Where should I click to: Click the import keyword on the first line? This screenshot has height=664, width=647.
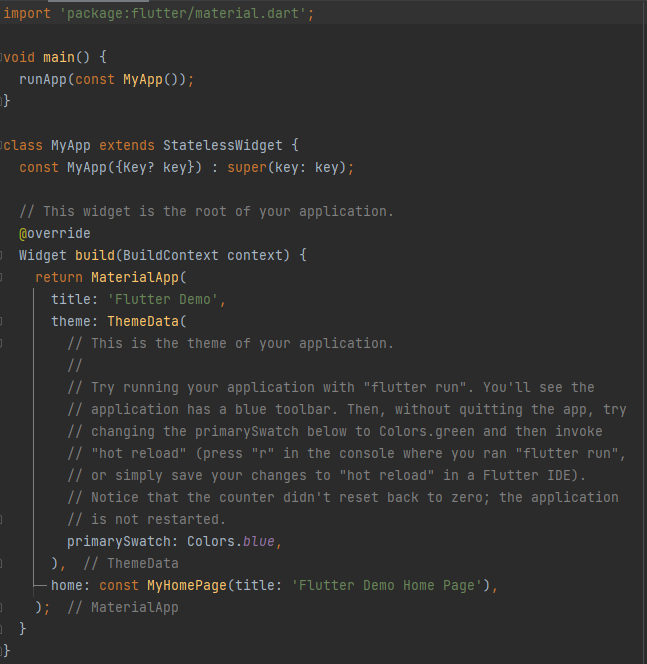(x=27, y=14)
